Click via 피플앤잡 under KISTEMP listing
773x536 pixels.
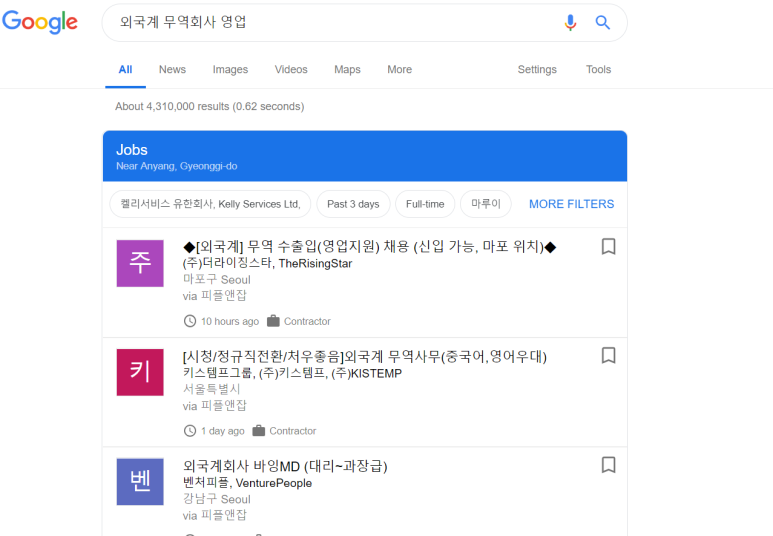(214, 406)
